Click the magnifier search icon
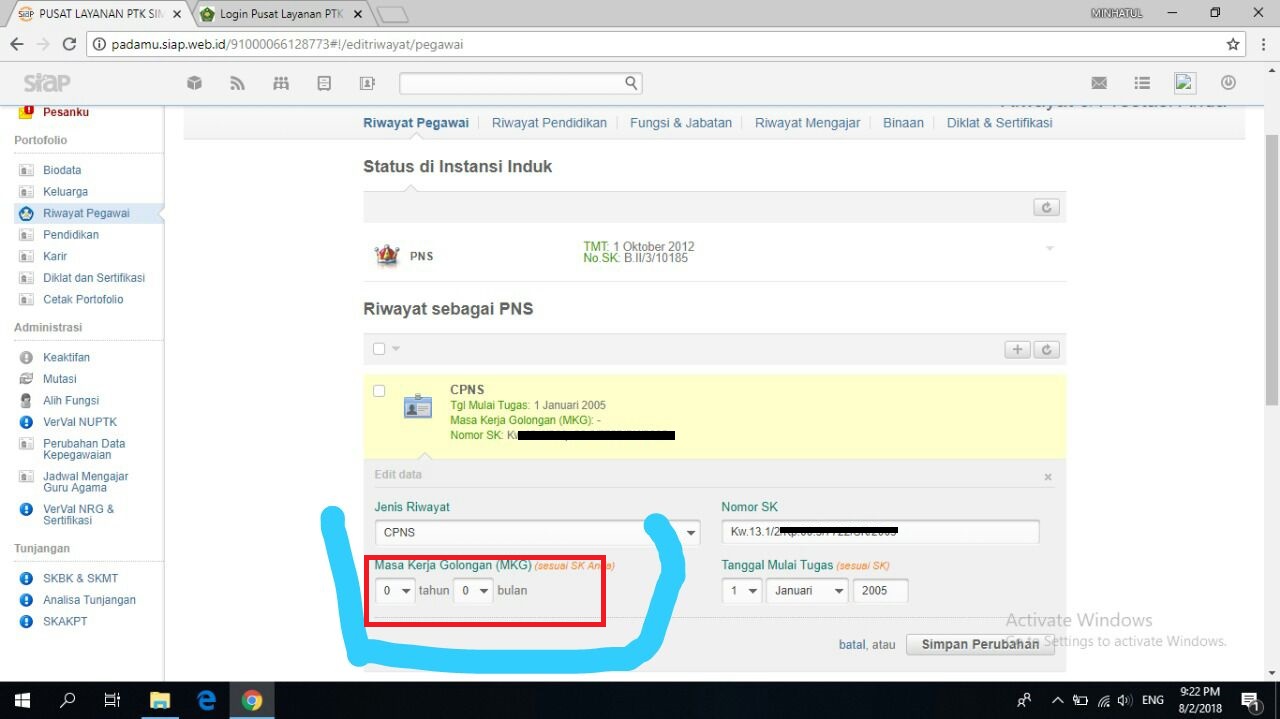 pyautogui.click(x=631, y=83)
